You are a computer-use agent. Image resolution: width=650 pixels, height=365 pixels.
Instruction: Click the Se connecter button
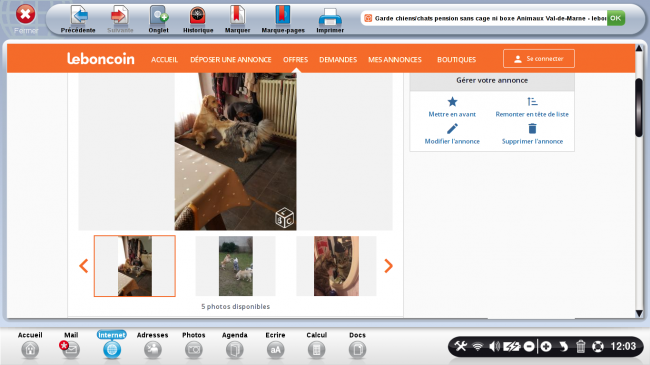(x=539, y=58)
